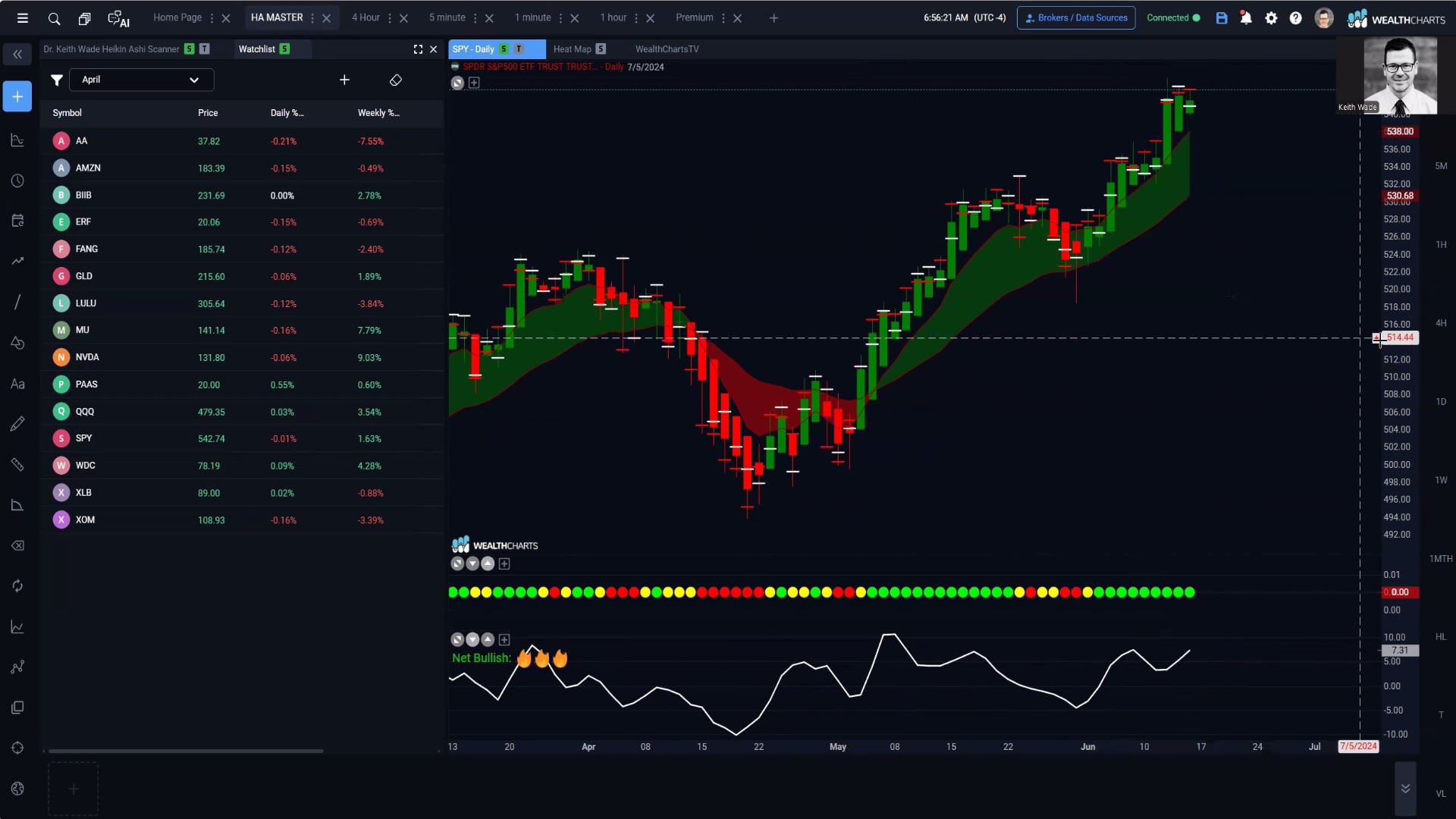This screenshot has width=1456, height=819.
Task: Select the text Aa annotation tool
Action: pyautogui.click(x=17, y=384)
